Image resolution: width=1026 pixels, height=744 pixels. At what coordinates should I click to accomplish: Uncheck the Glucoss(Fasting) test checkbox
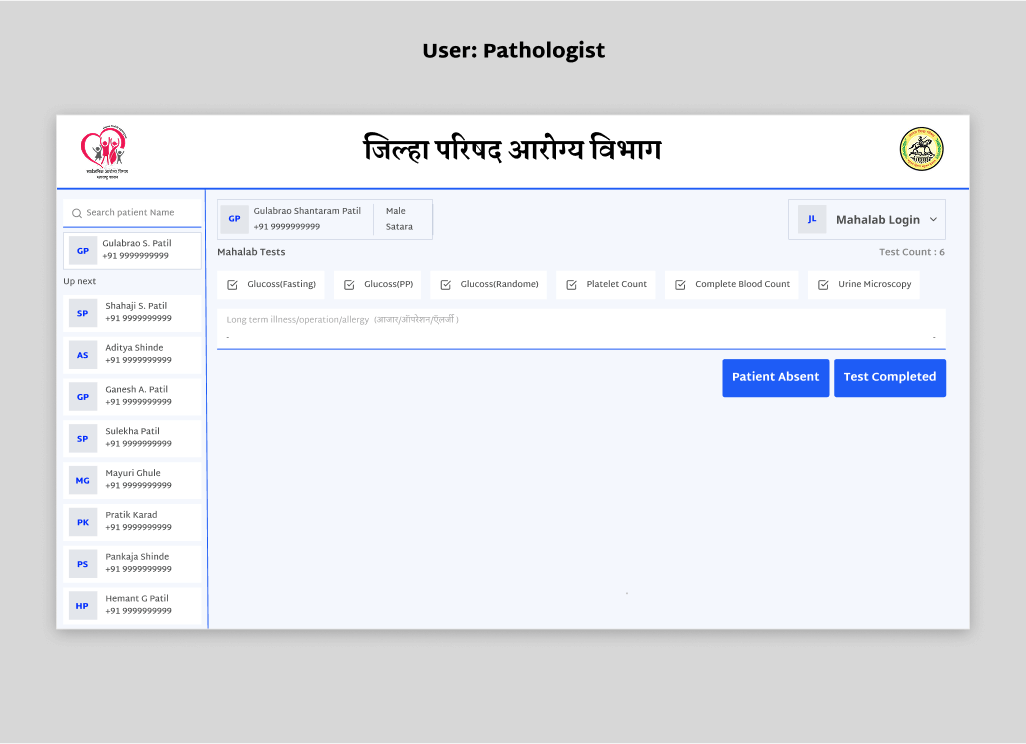click(x=233, y=285)
